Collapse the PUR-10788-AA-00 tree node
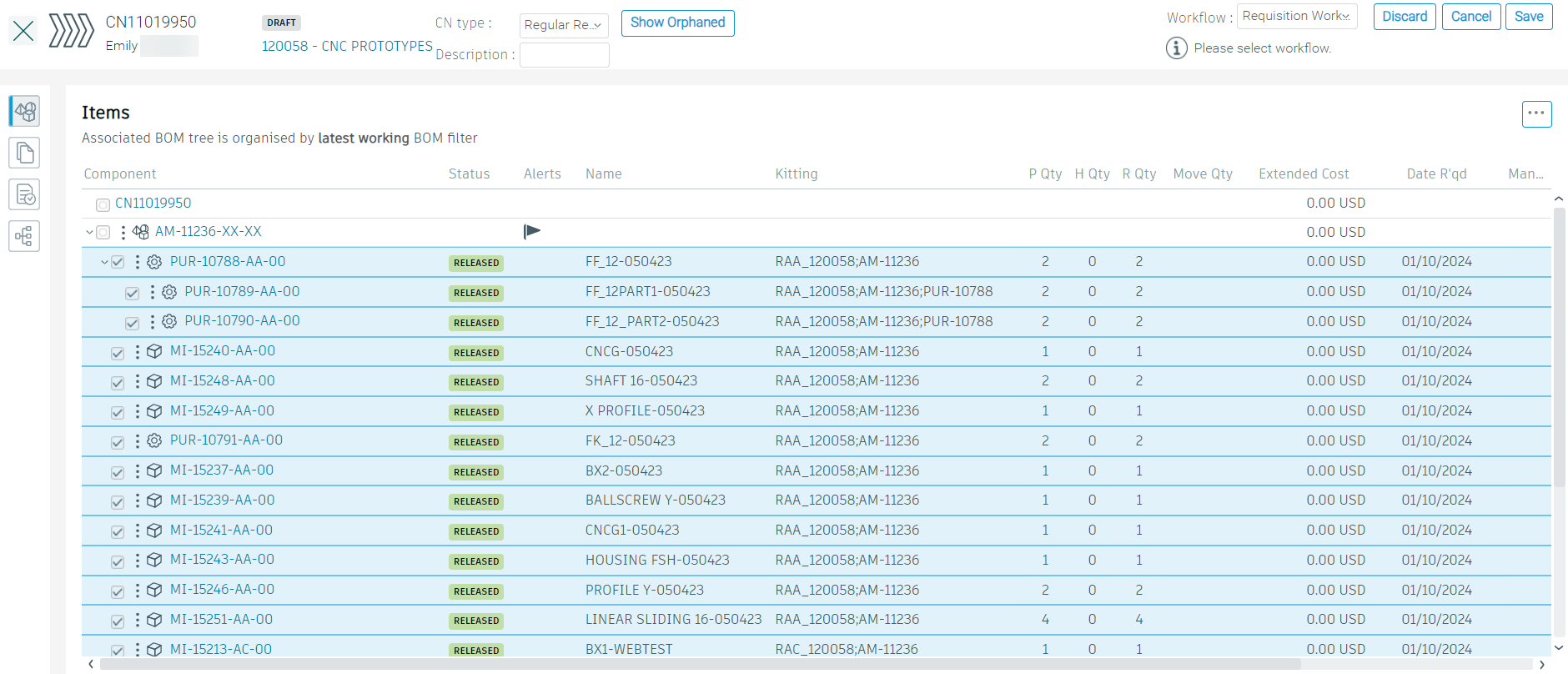The height and width of the screenshot is (674, 1568). (x=104, y=262)
